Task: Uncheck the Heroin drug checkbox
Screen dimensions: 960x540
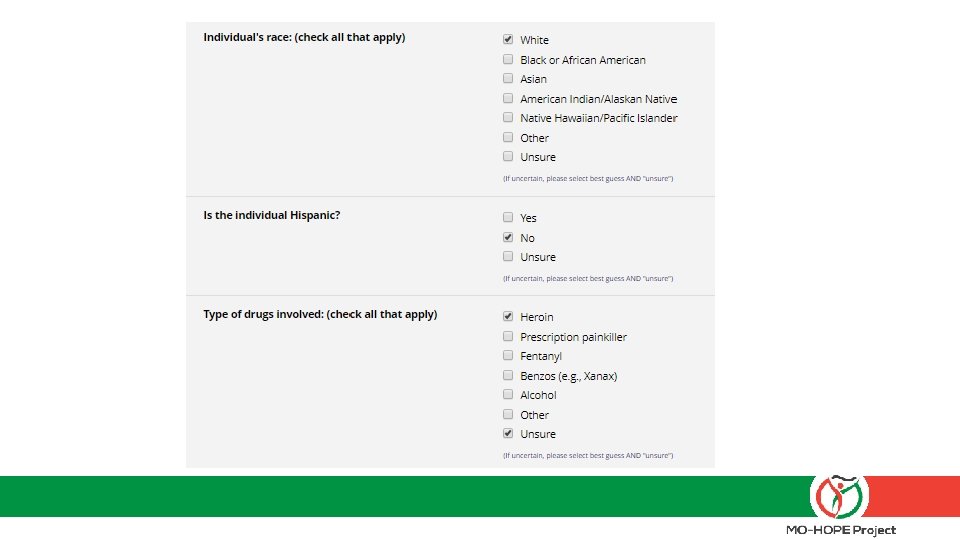Action: pyautogui.click(x=508, y=316)
